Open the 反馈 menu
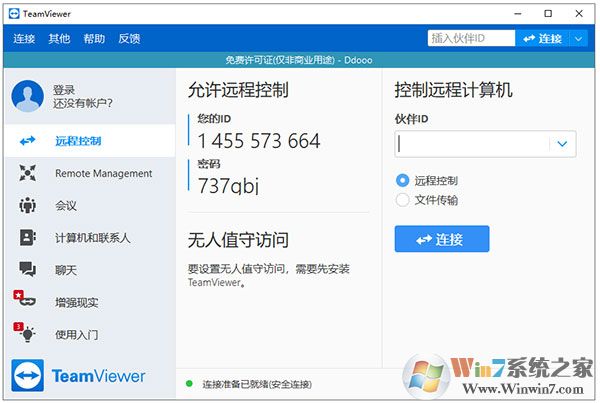 click(129, 39)
